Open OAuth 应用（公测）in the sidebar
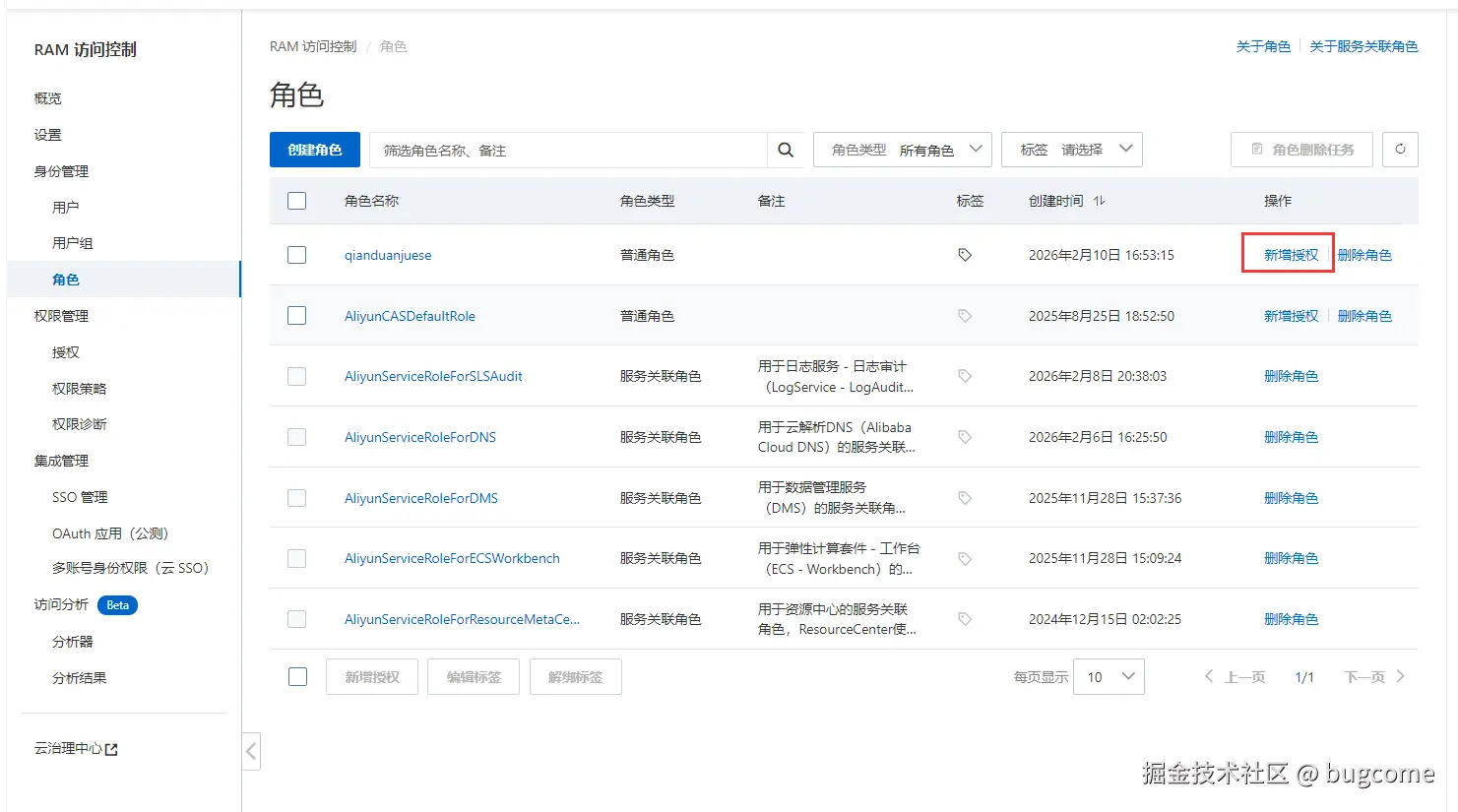The image size is (1458, 812). 111,533
